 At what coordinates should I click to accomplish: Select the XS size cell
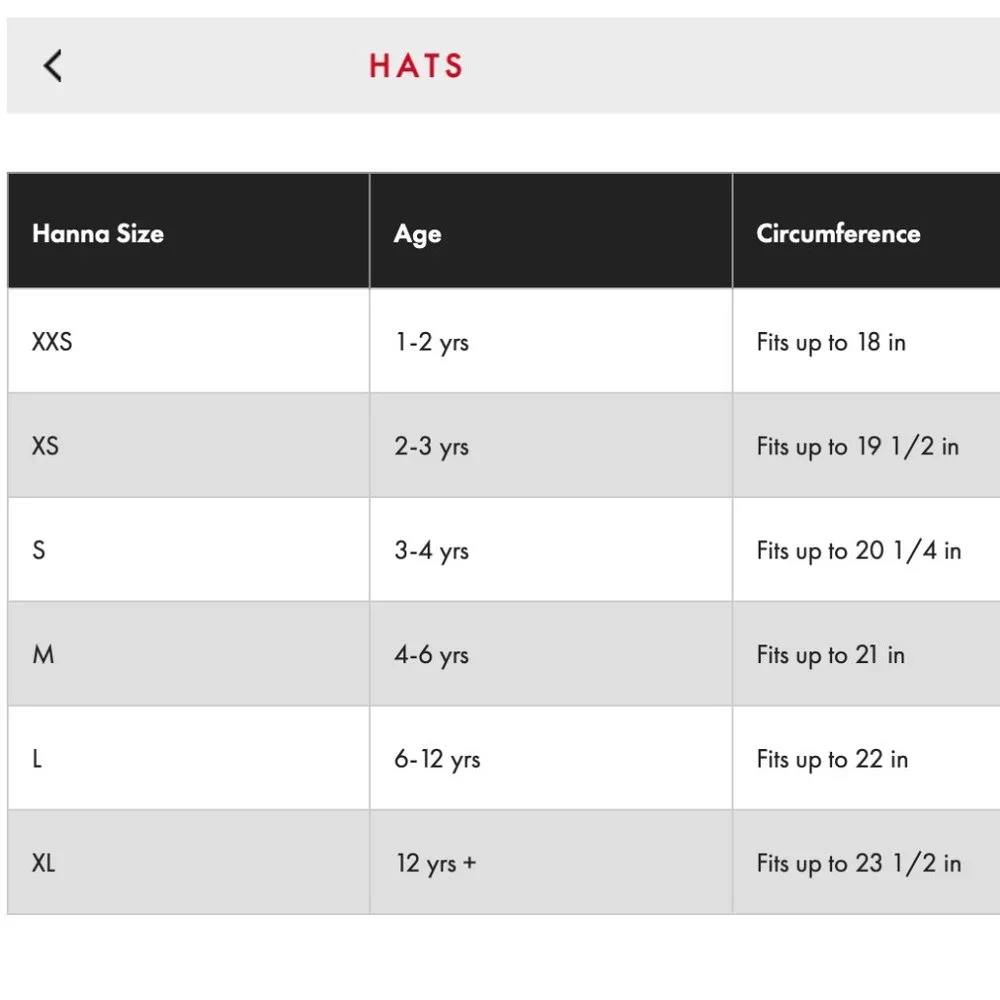pos(45,446)
